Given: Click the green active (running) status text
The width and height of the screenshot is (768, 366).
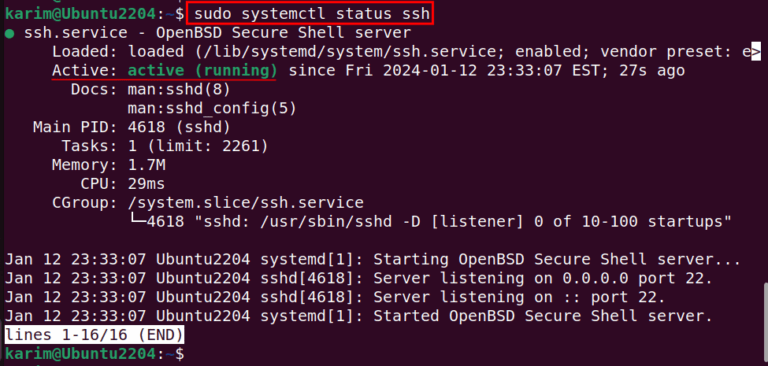Looking at the screenshot, I should (x=202, y=71).
